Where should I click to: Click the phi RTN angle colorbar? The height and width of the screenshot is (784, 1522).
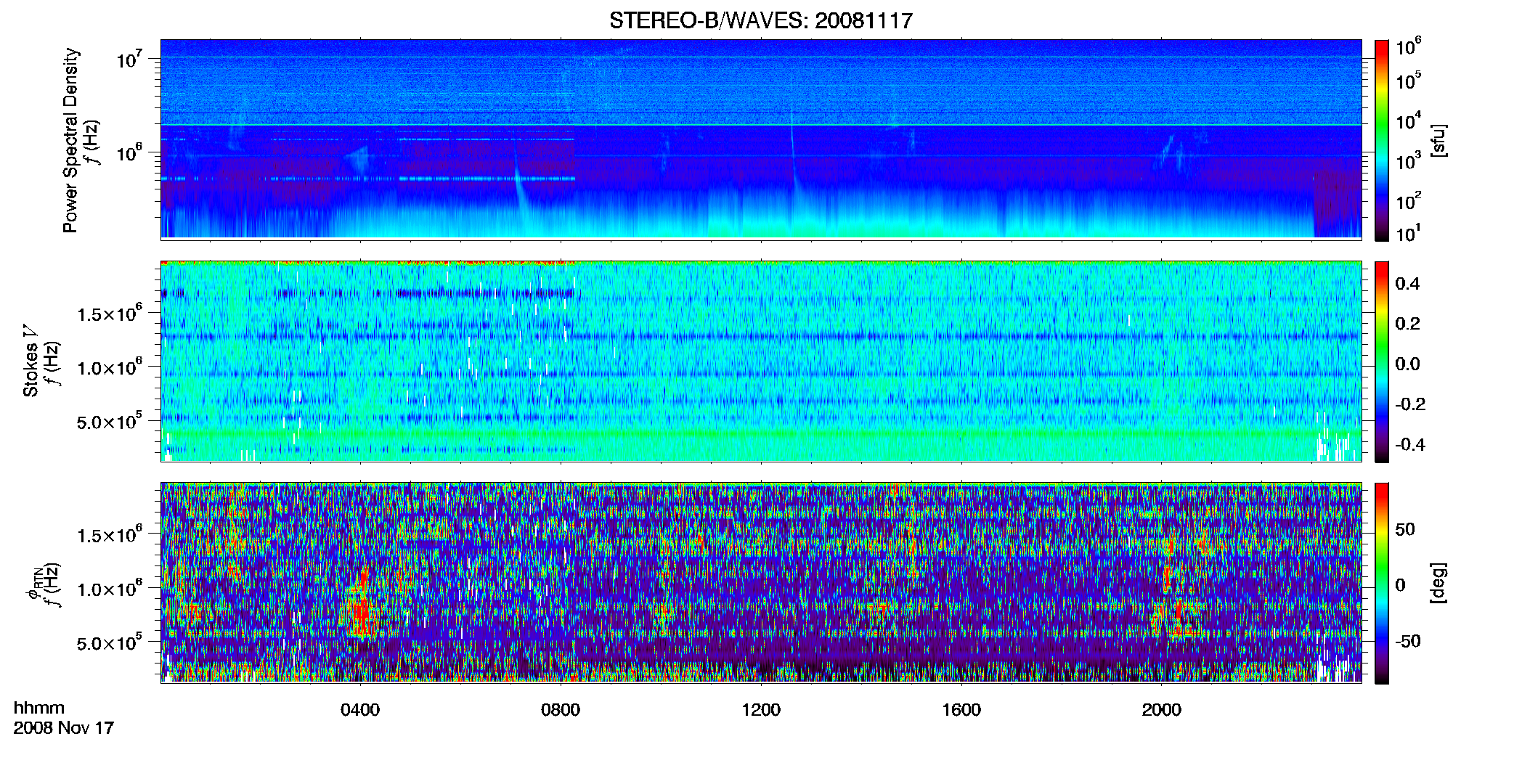coord(1382,583)
